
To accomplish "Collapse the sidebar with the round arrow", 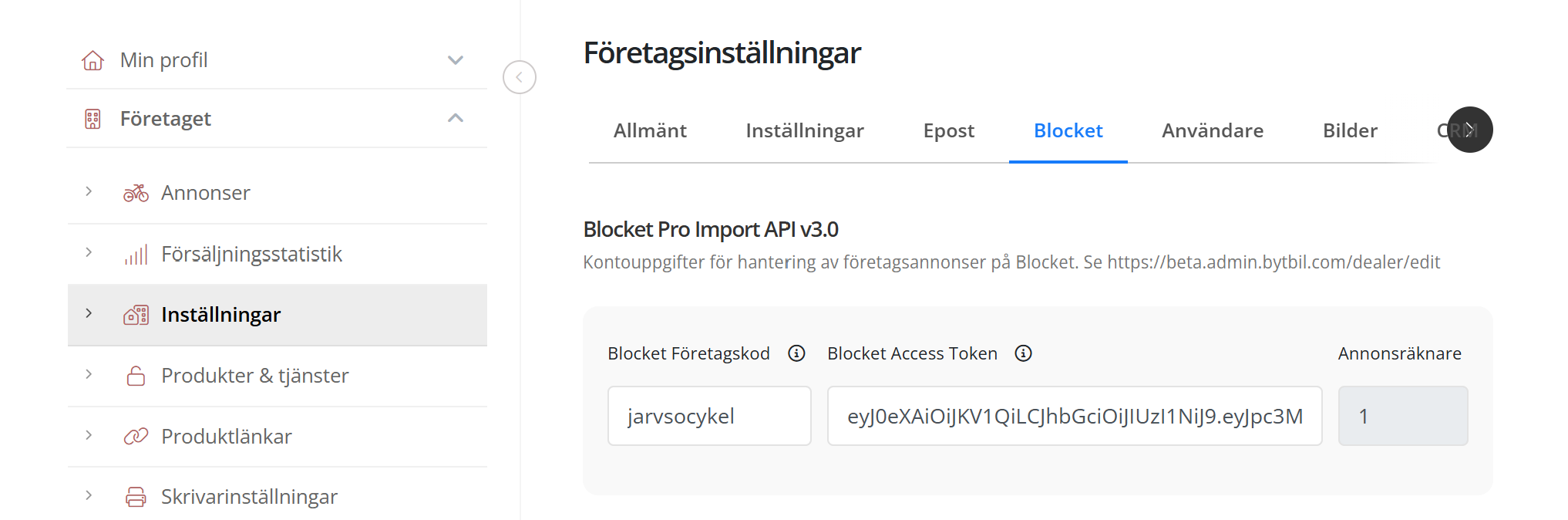I will click(x=520, y=77).
